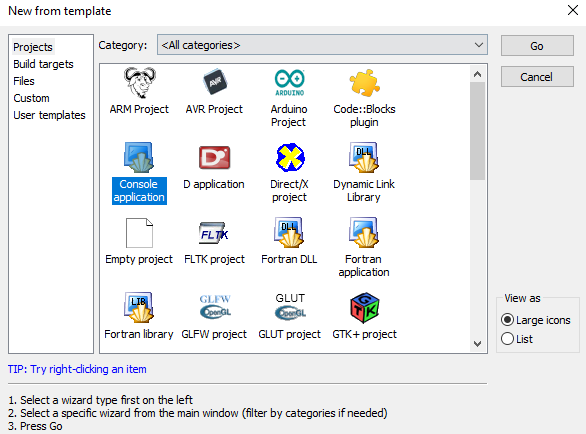Switch to Build targets wizard type

pos(43,64)
